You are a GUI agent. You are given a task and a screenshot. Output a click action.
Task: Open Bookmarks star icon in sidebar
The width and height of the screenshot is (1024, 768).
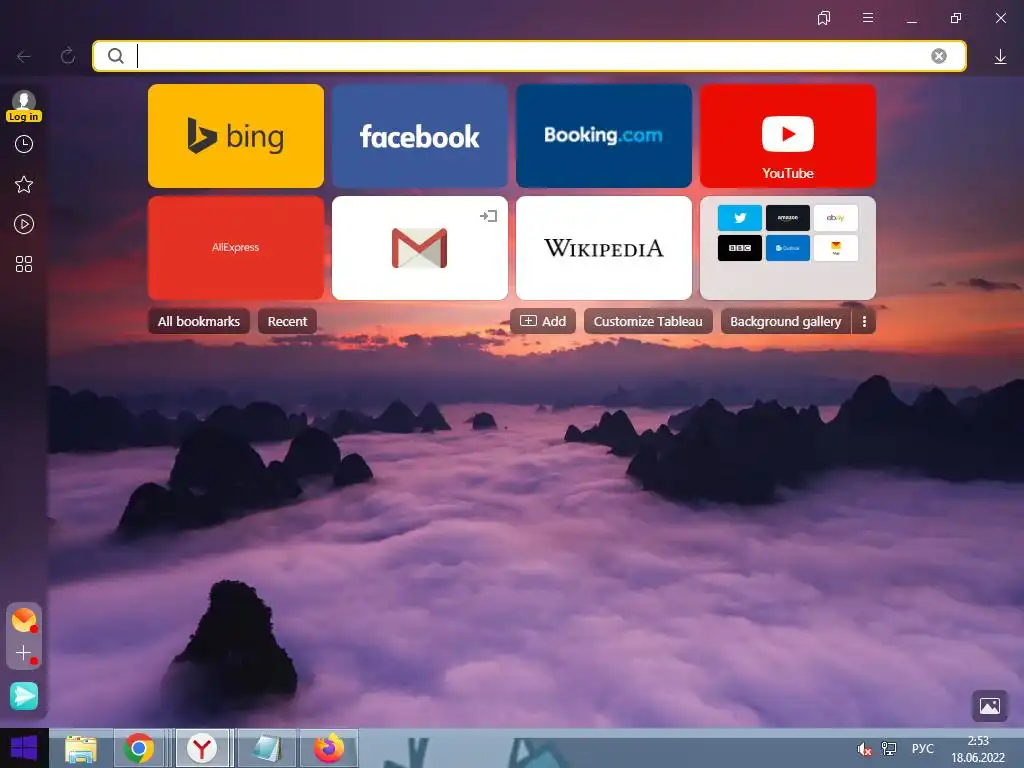pyautogui.click(x=24, y=184)
